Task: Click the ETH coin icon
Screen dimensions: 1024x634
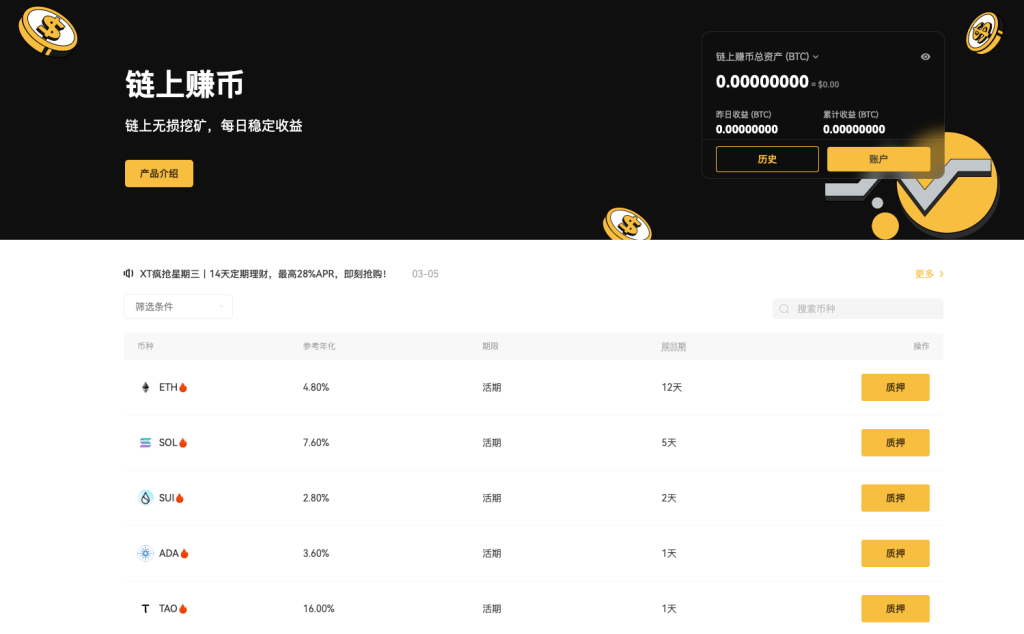Action: pos(144,387)
